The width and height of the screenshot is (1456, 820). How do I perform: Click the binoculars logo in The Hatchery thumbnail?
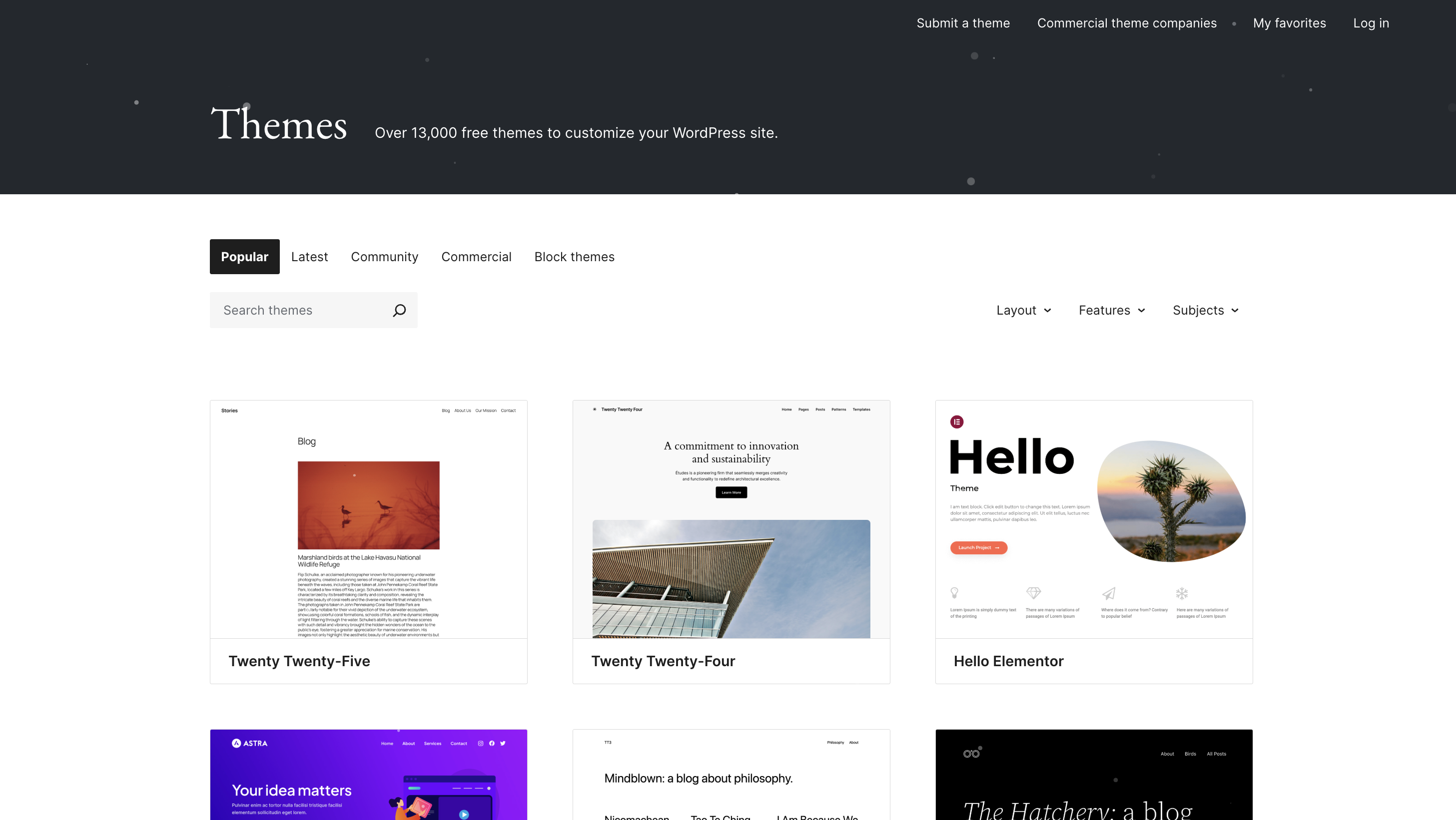(x=972, y=754)
